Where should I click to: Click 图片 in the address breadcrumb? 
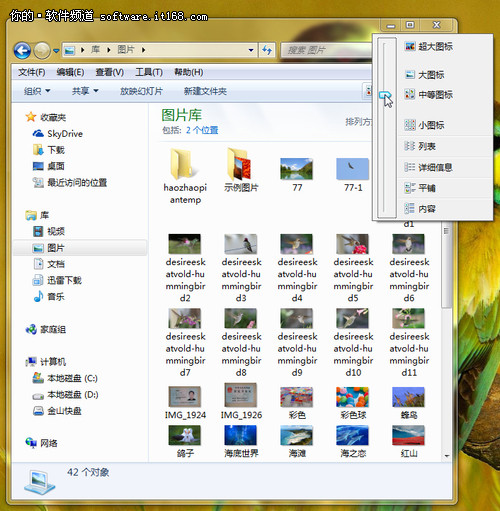pos(125,50)
